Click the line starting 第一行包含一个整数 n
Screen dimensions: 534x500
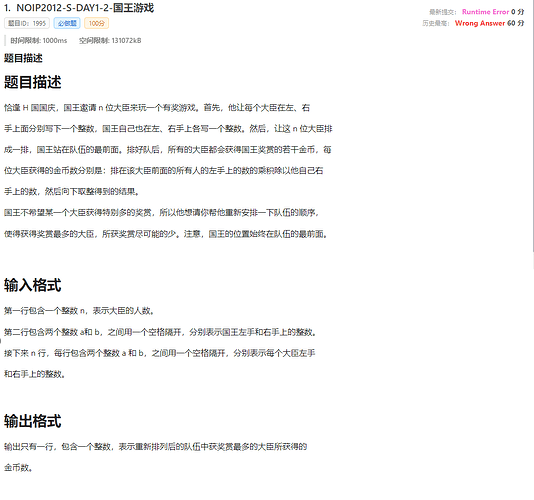79,311
